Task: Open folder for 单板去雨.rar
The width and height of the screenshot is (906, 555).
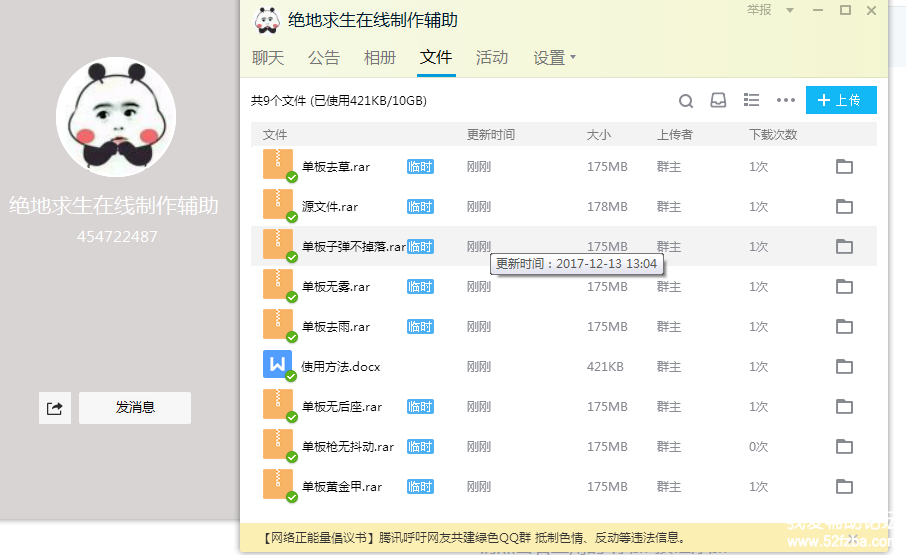Action: point(844,327)
